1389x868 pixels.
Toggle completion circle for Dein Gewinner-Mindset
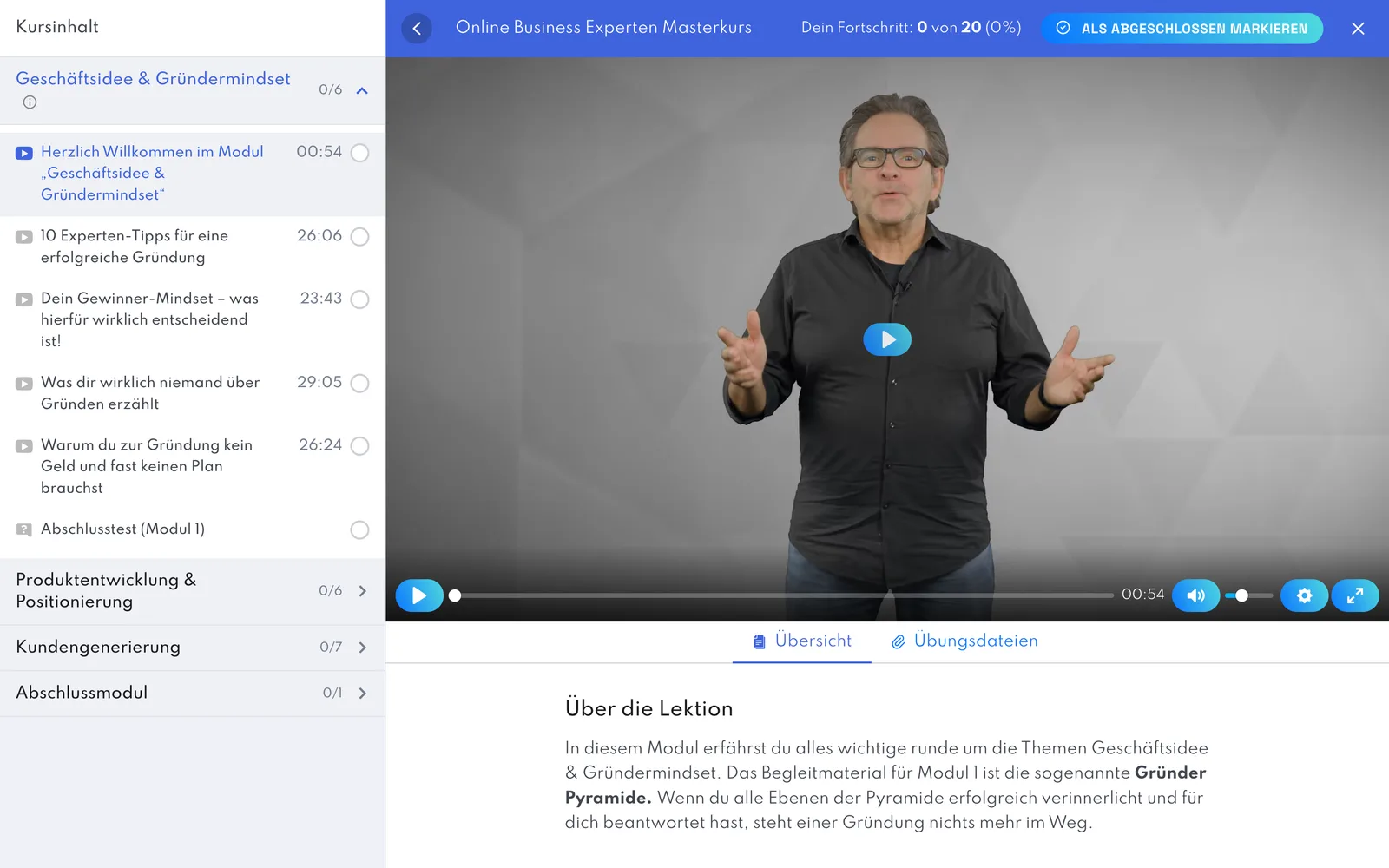point(359,299)
